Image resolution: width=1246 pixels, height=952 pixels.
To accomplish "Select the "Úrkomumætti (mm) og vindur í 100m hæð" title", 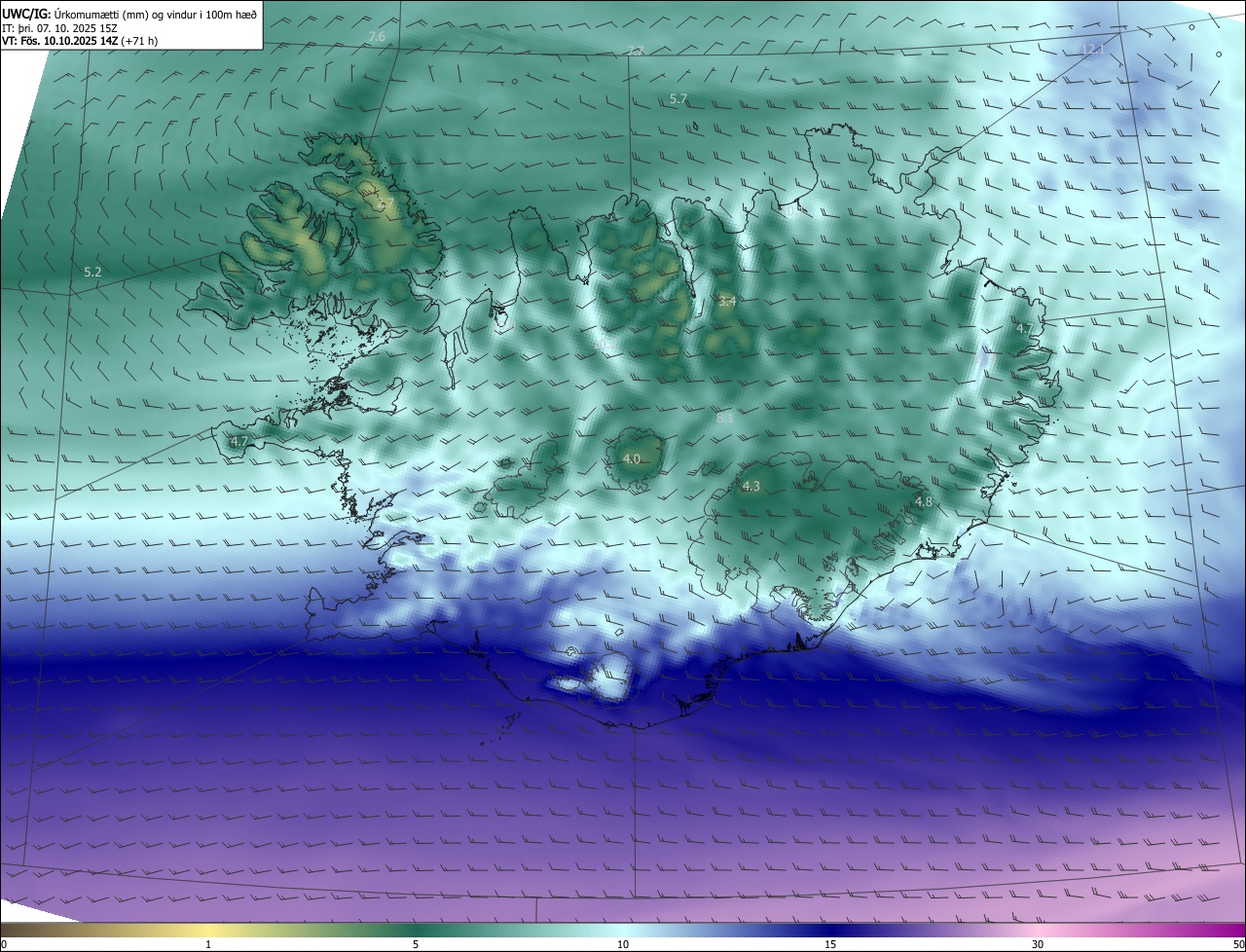I will [x=156, y=14].
